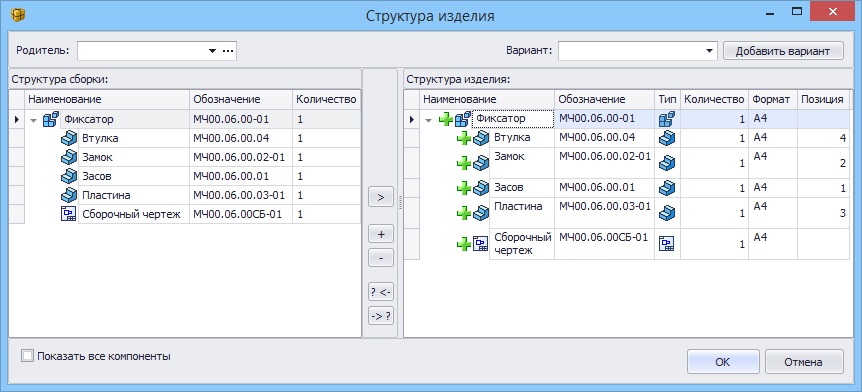This screenshot has width=862, height=392.
Task: Select left cell МЧ00.06.00.01
Action: pyautogui.click(x=241, y=176)
